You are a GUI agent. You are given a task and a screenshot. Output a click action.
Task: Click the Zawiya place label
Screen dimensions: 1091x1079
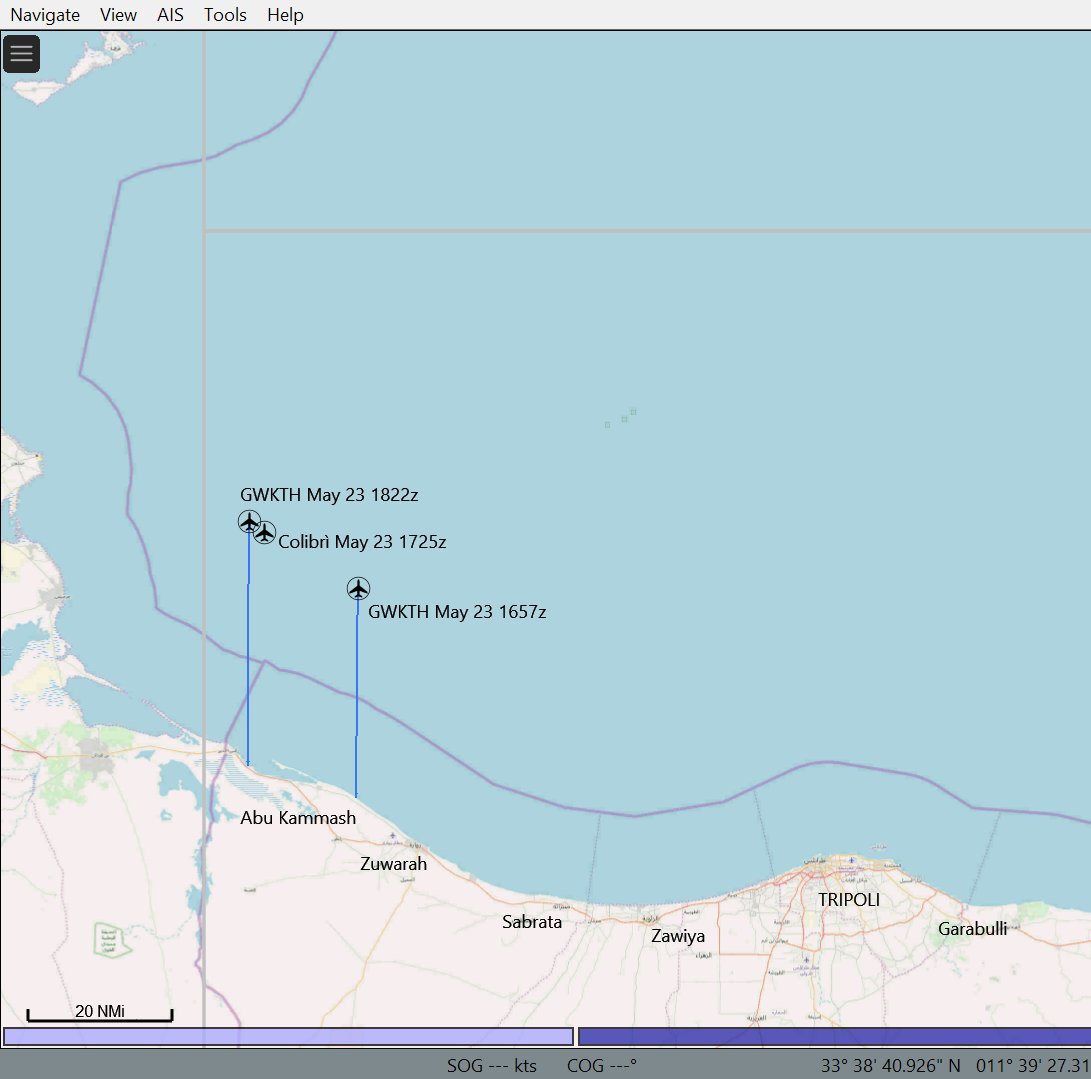[678, 936]
